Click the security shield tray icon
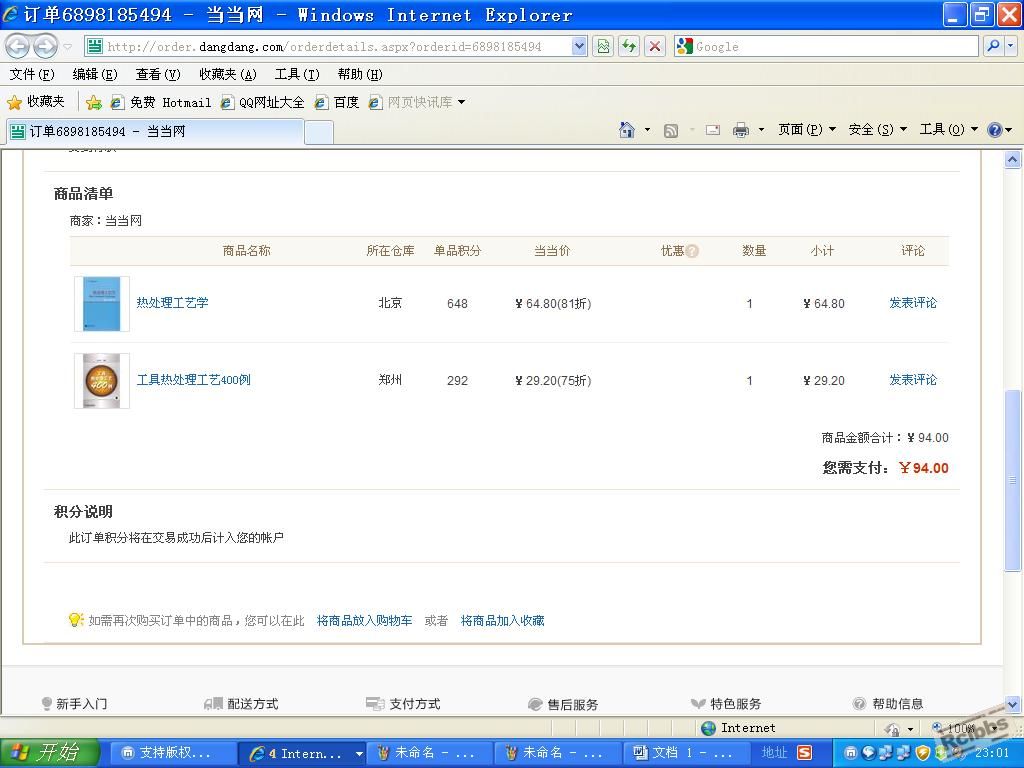This screenshot has width=1024, height=768. (922, 752)
